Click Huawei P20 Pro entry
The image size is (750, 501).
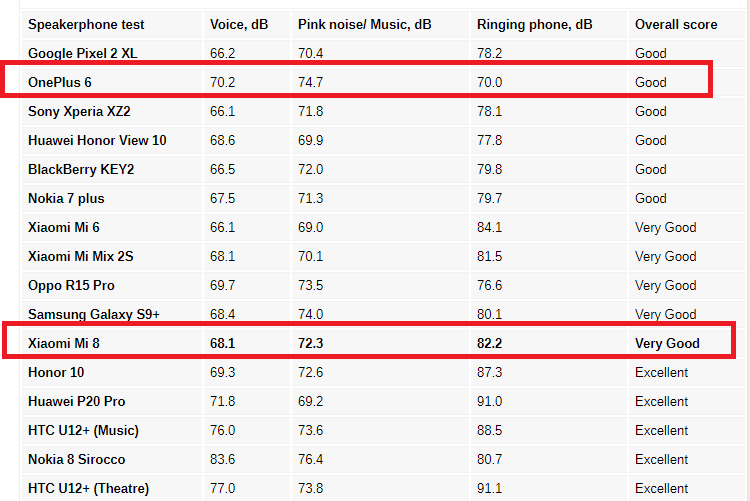(77, 401)
